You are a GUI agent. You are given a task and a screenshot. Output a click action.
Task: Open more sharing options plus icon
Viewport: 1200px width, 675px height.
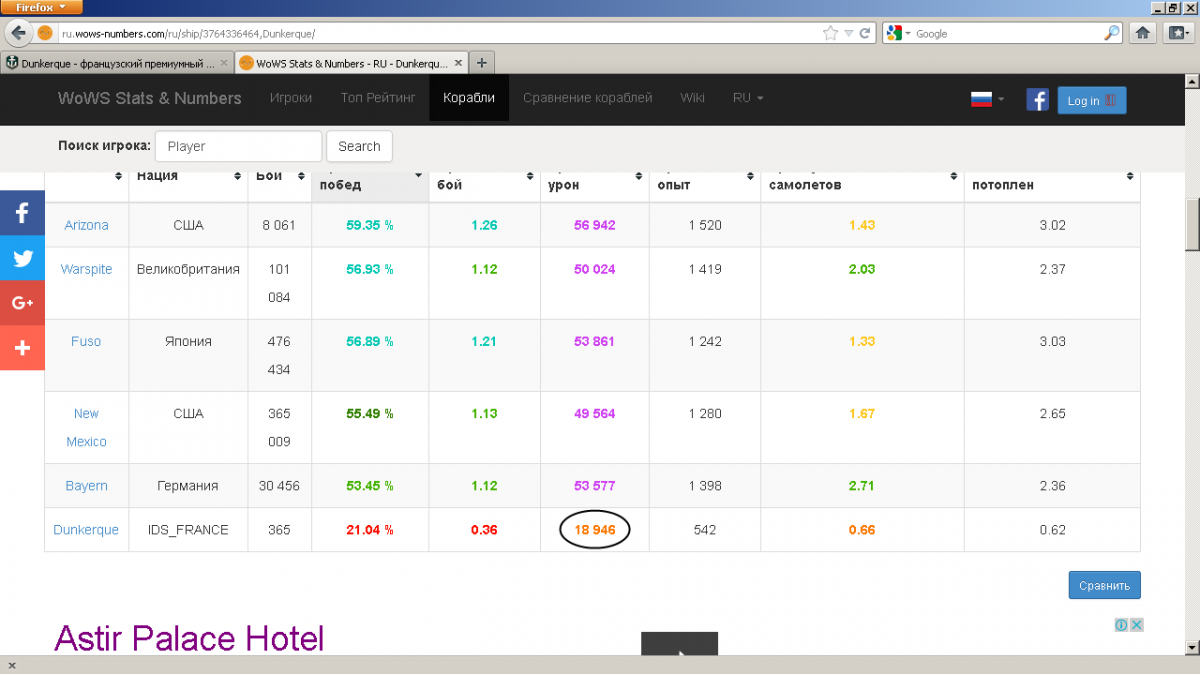click(22, 348)
